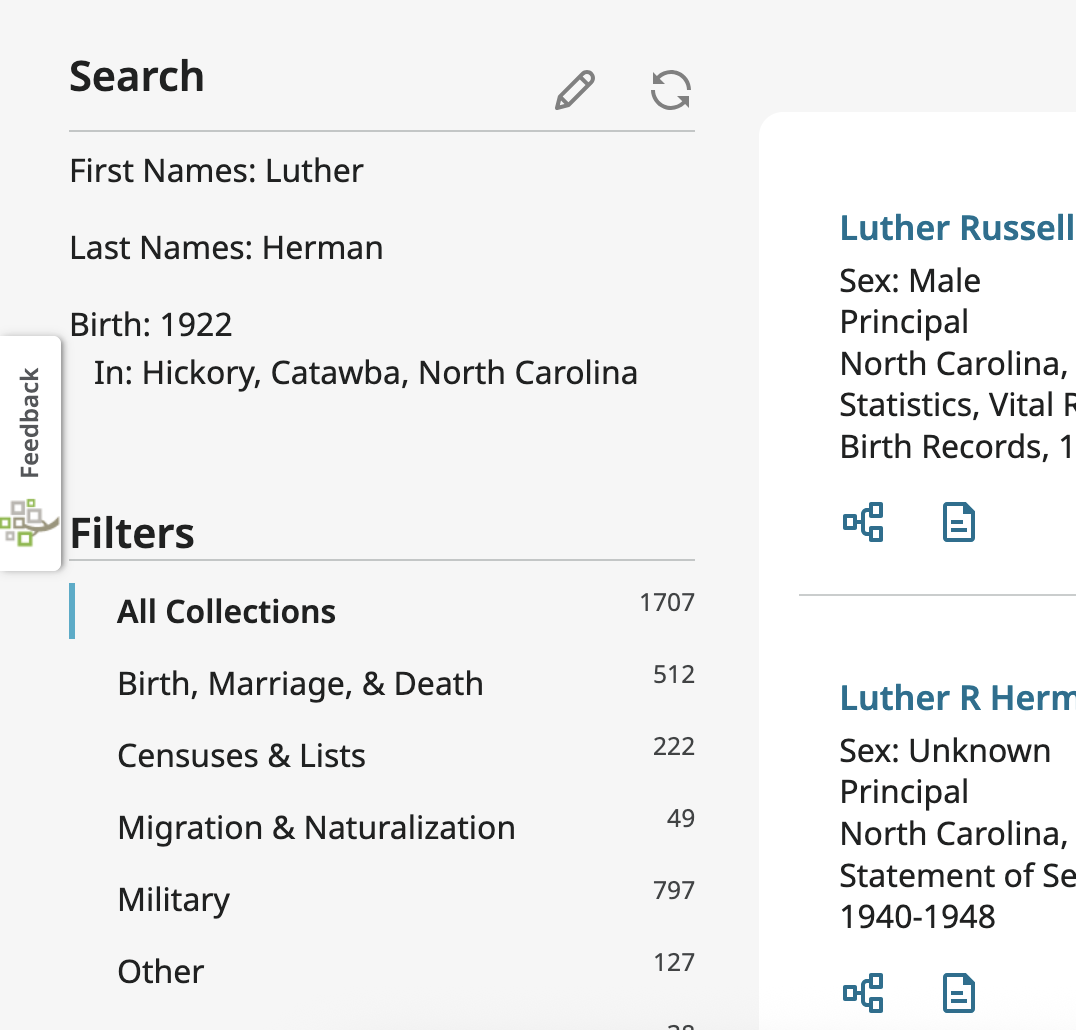Filter by Censuses & Lists
This screenshot has width=1076, height=1030.
pyautogui.click(x=241, y=756)
